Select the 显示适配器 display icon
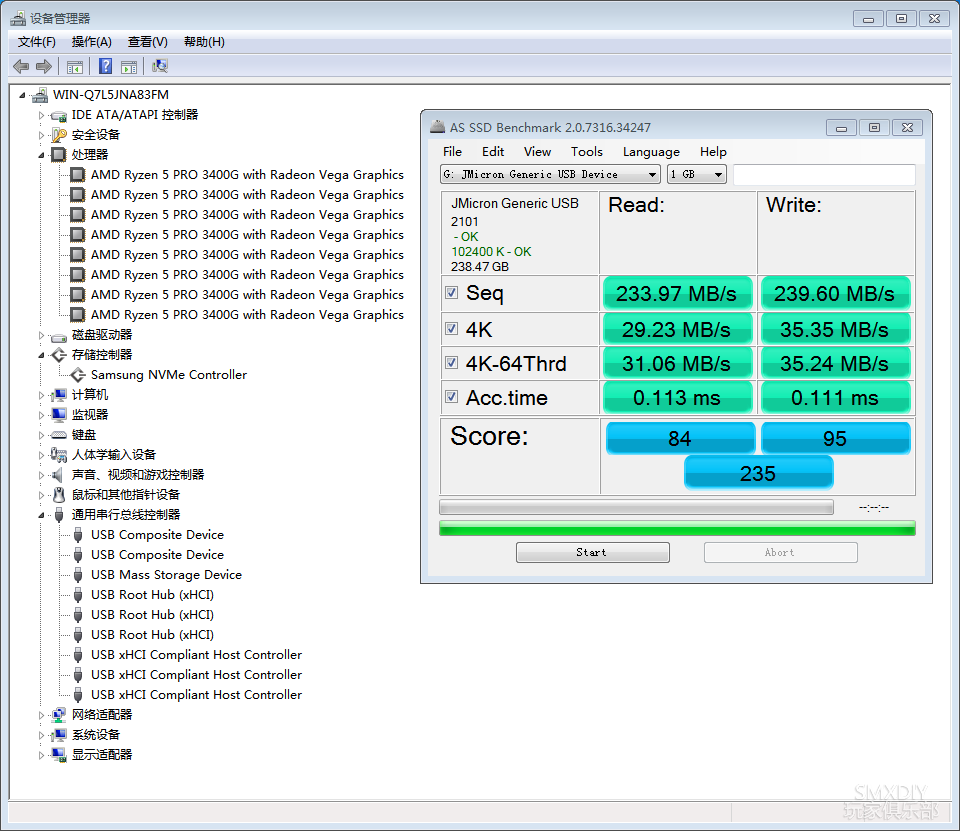The image size is (960, 831). tap(59, 755)
